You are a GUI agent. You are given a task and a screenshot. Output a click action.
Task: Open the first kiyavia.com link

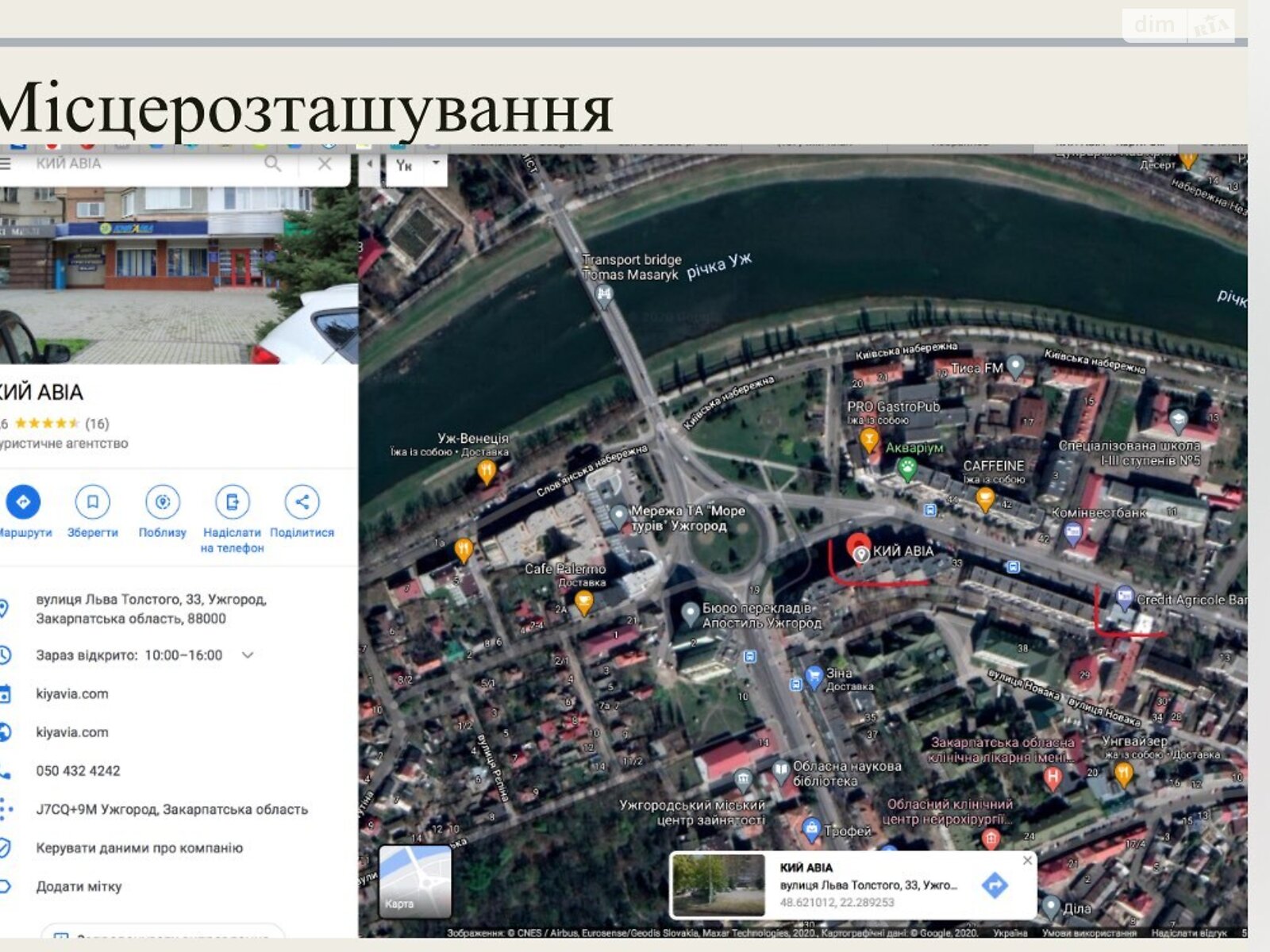click(72, 694)
